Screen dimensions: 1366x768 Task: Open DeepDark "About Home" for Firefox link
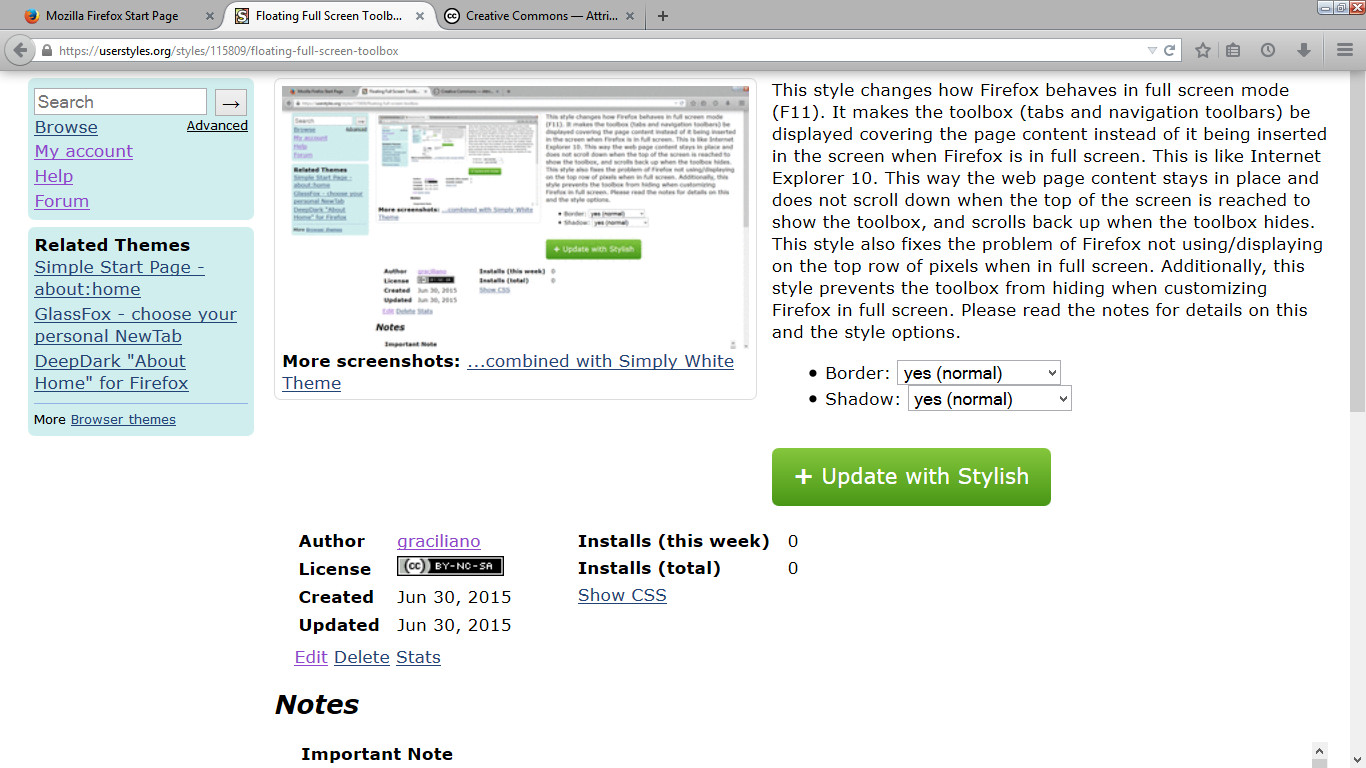(112, 372)
